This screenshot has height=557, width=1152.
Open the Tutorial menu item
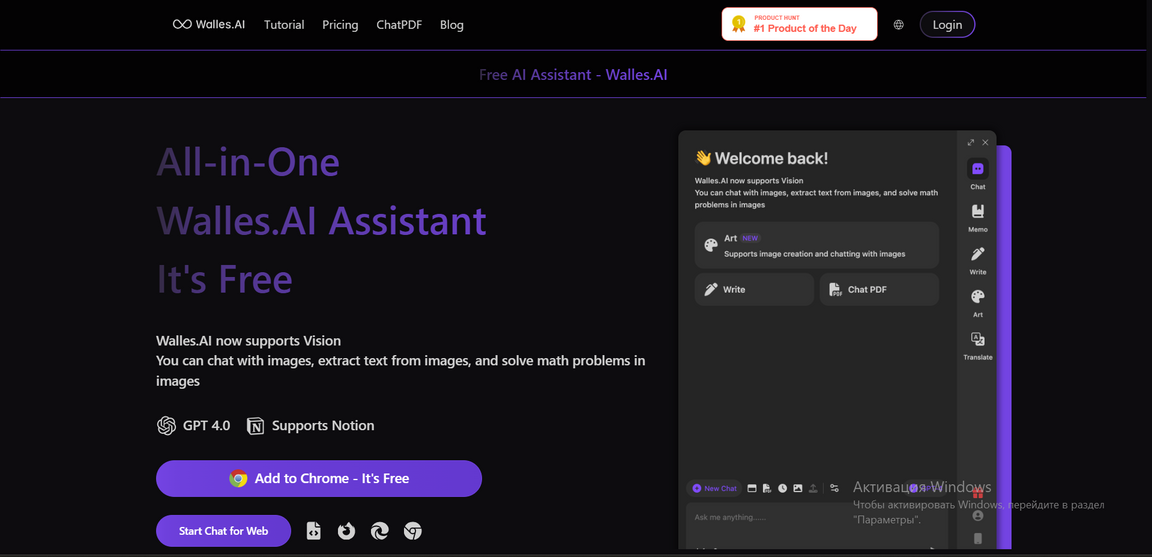click(x=284, y=25)
